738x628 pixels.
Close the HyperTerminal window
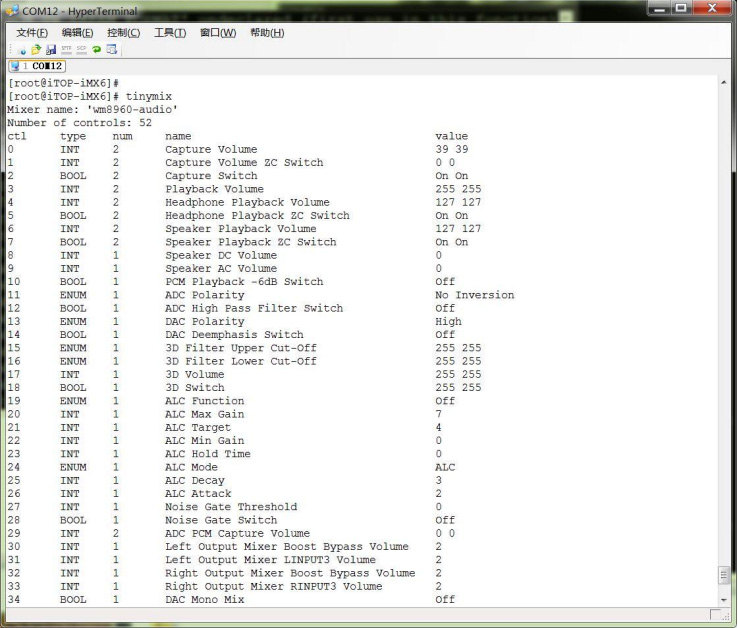pos(712,8)
